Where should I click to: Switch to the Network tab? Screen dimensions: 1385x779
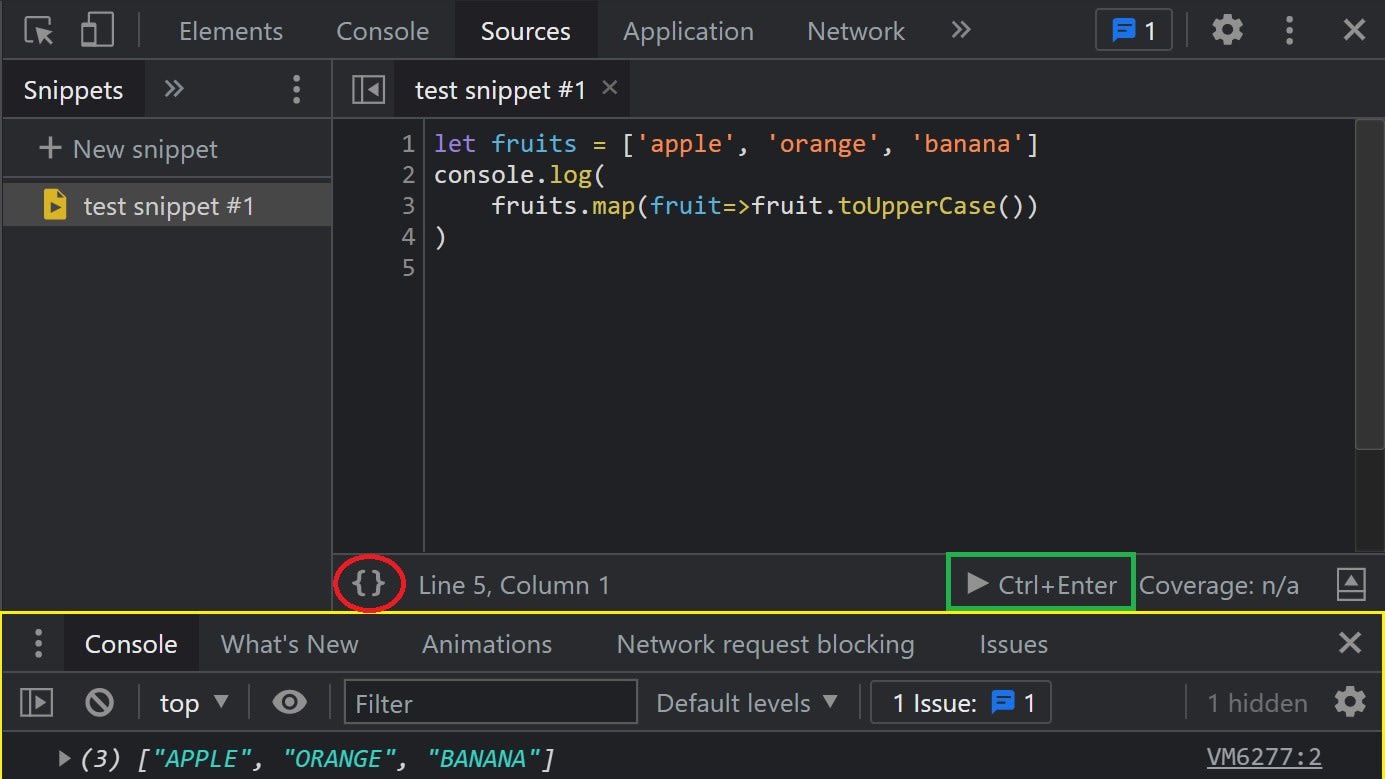[x=855, y=30]
